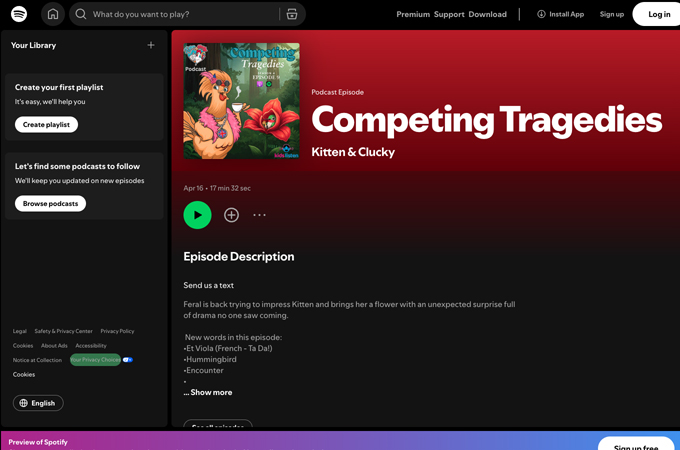Click 'Et Viola (French - Ta Da!)' line
The image size is (680, 450).
tap(228, 348)
